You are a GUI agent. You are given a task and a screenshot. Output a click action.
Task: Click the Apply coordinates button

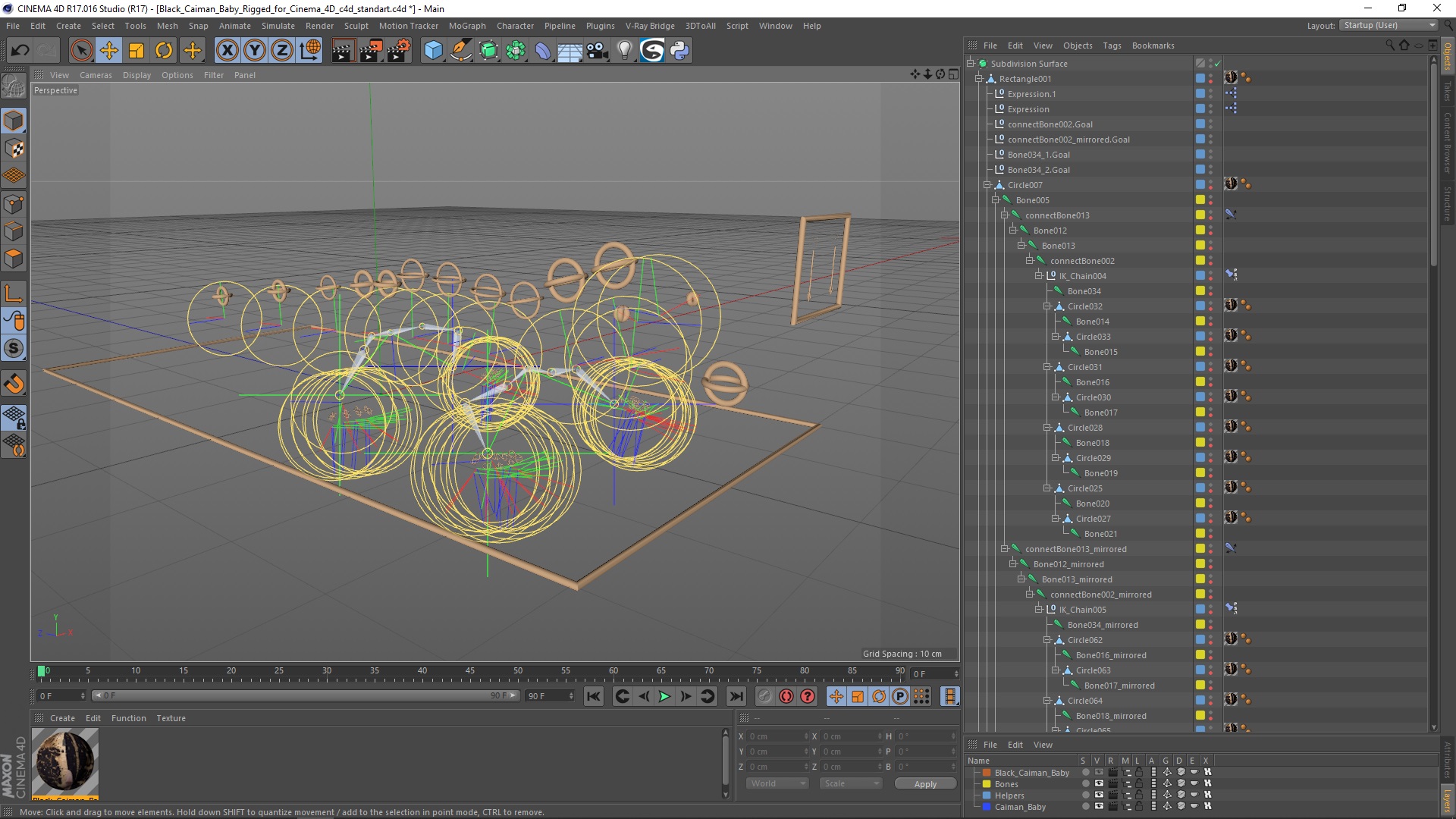coord(925,784)
